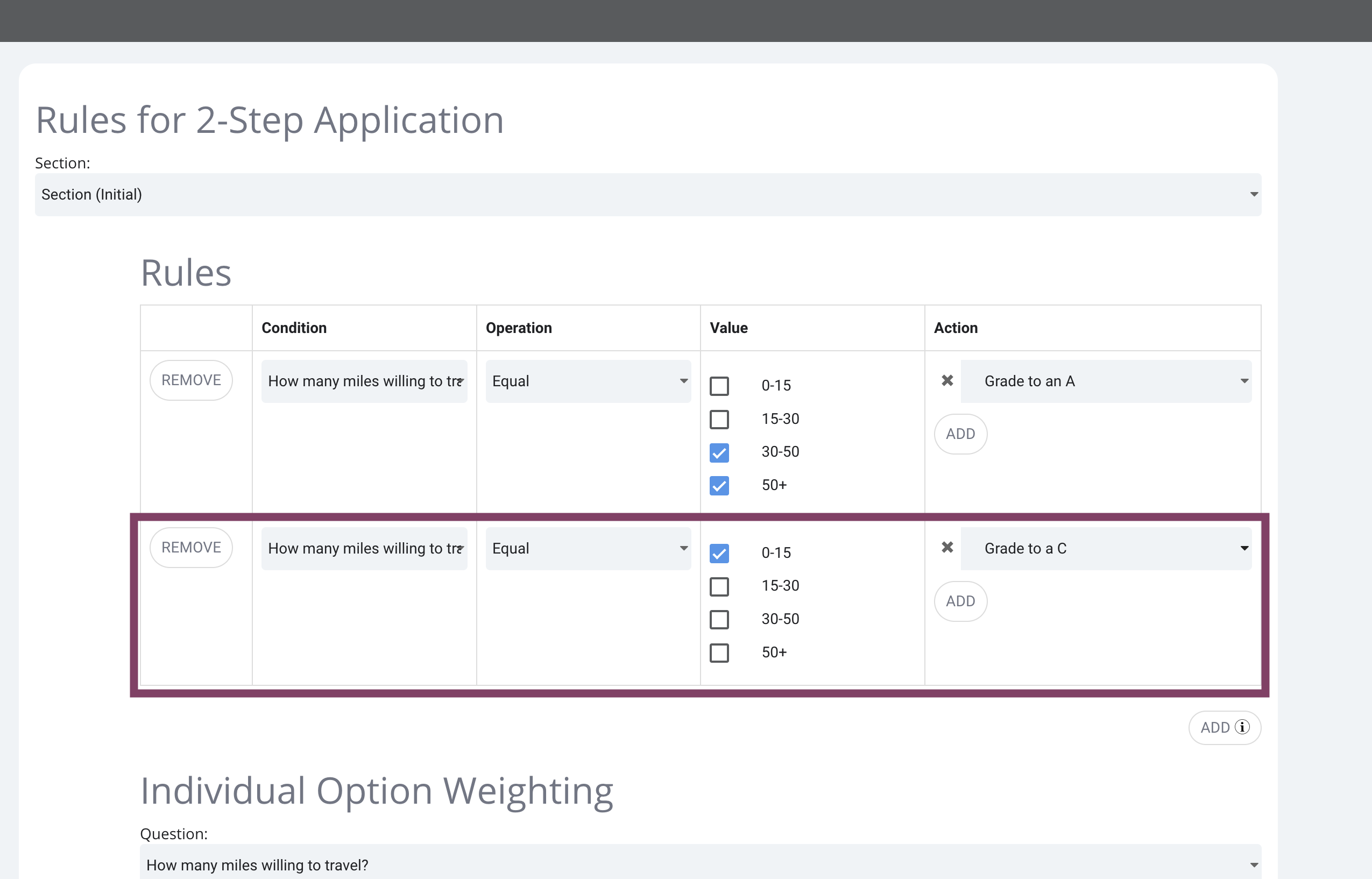Screen dimensions: 1372x879
Task: Remove the Grade to a C action with X icon
Action: click(947, 548)
